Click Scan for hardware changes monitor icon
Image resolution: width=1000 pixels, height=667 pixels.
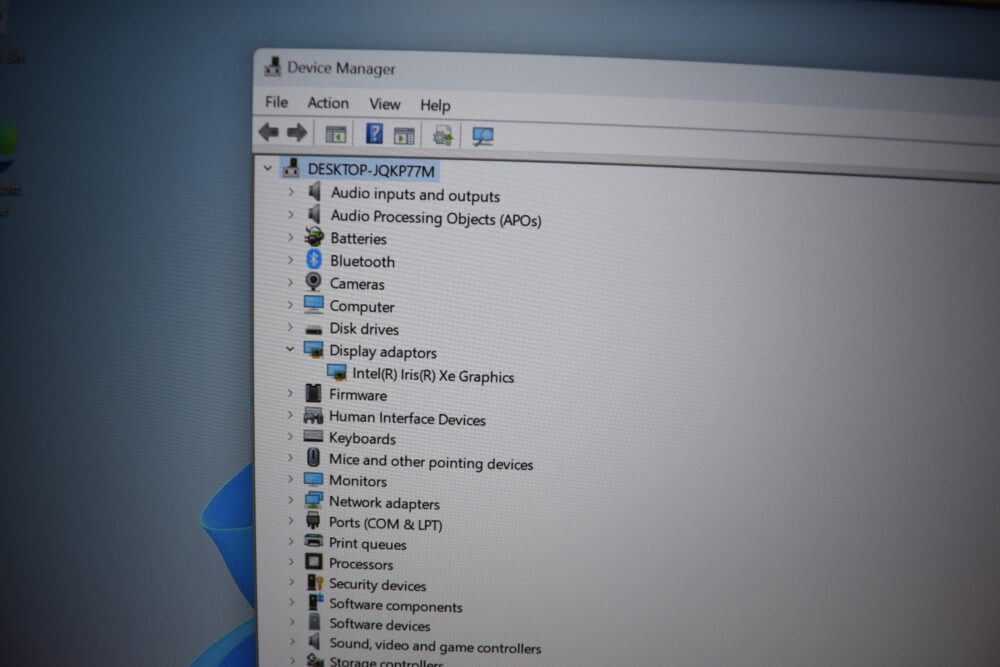(482, 136)
